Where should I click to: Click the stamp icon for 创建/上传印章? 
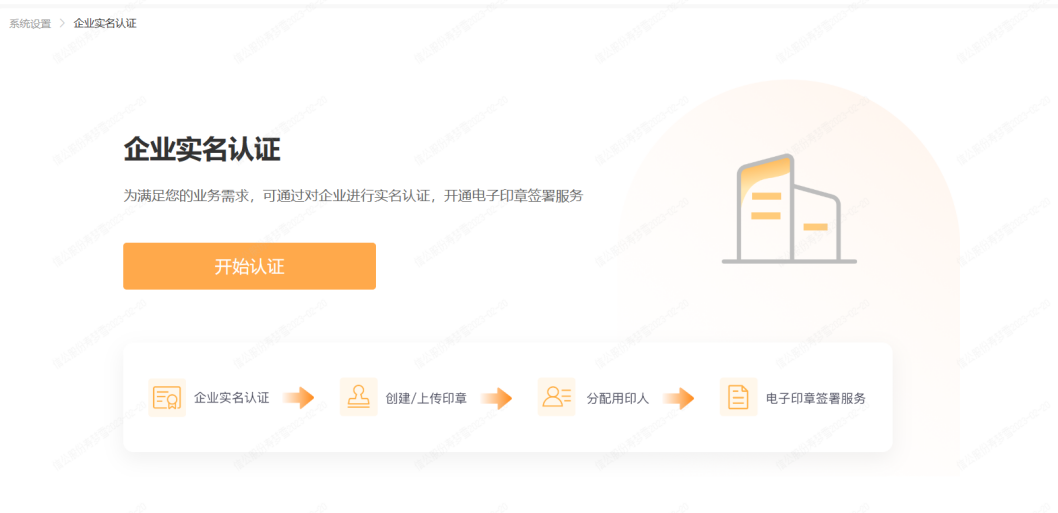(358, 397)
